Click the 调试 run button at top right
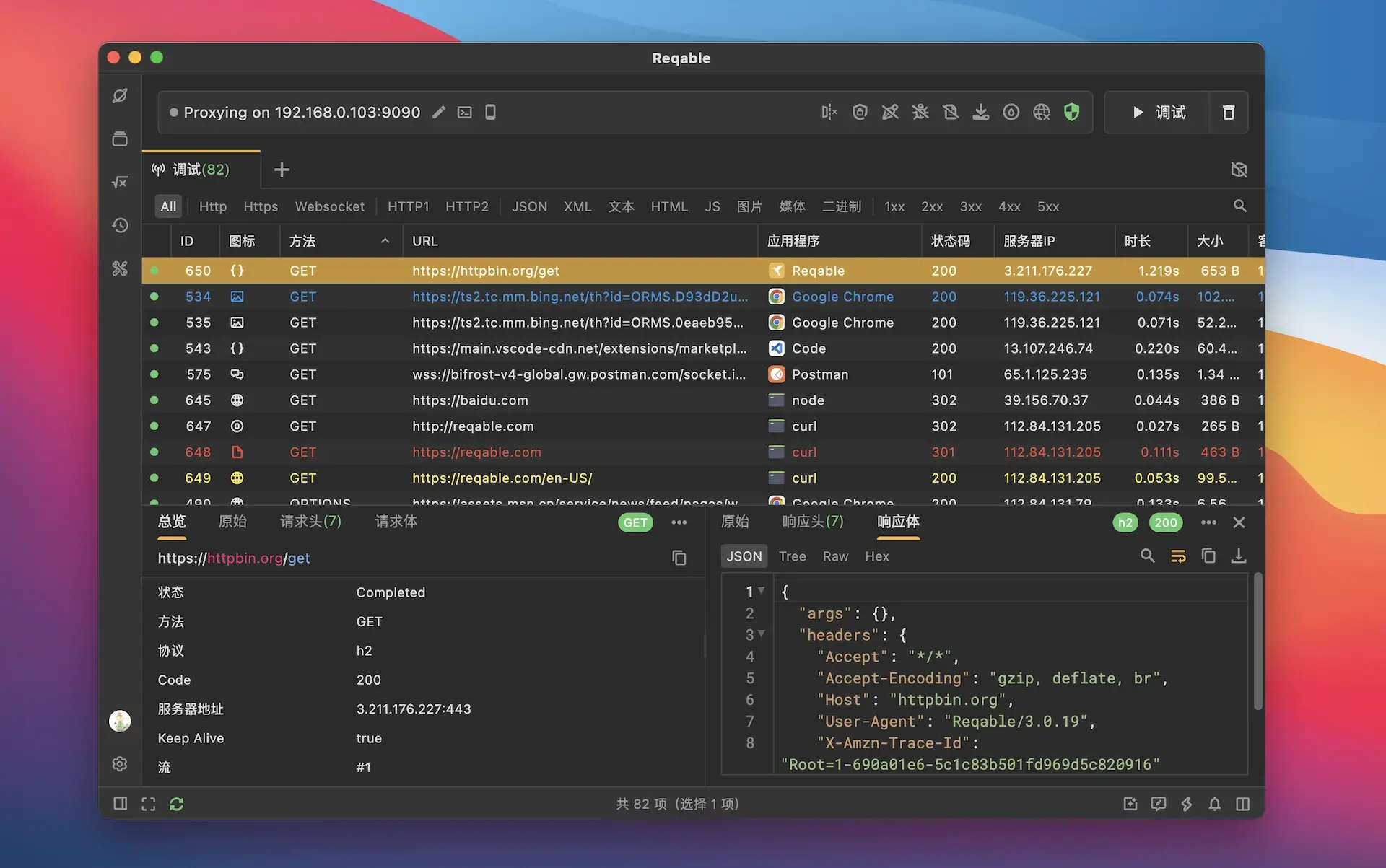This screenshot has width=1386, height=868. point(1159,112)
